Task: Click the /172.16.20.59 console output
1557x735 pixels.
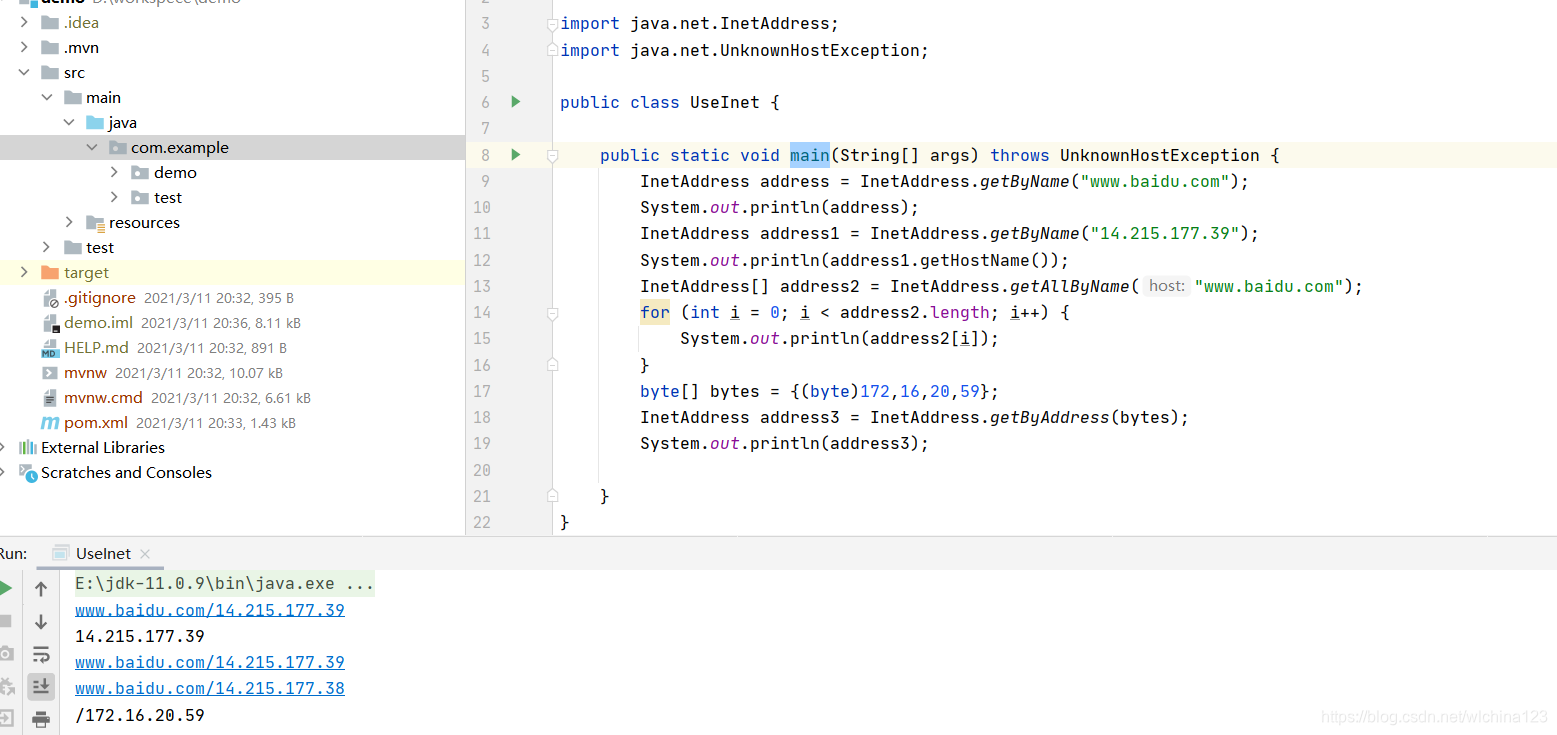Action: [140, 715]
